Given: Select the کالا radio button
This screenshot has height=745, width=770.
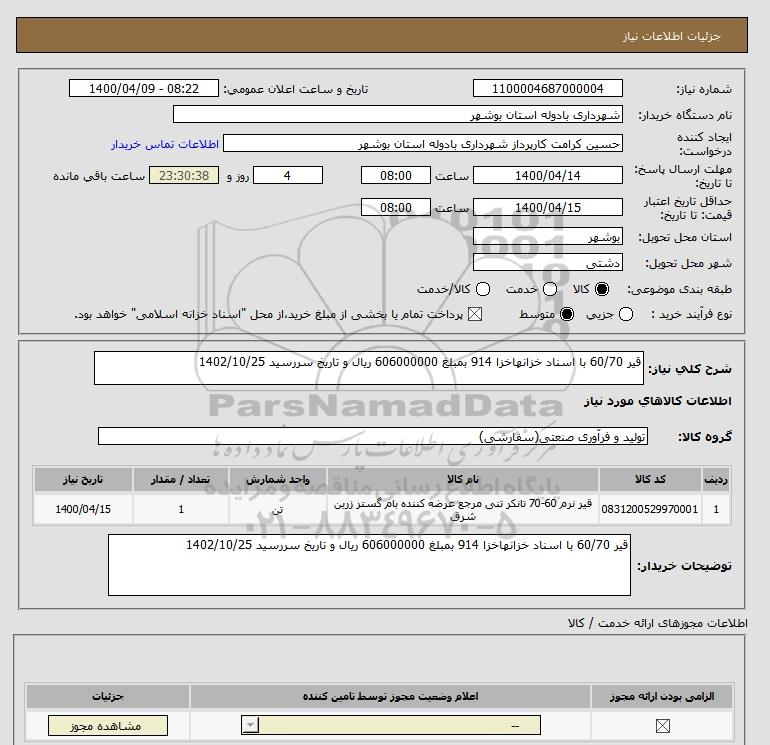Looking at the screenshot, I should click(602, 289).
